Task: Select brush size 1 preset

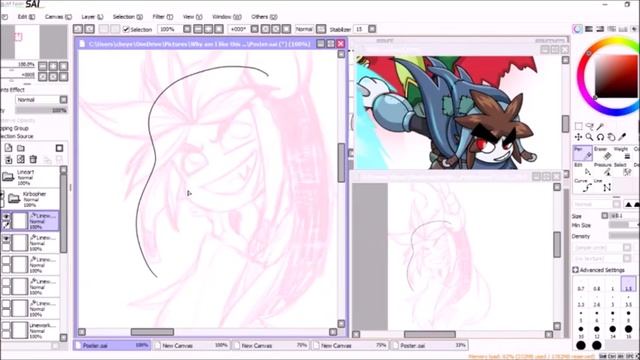Action: [x=613, y=285]
